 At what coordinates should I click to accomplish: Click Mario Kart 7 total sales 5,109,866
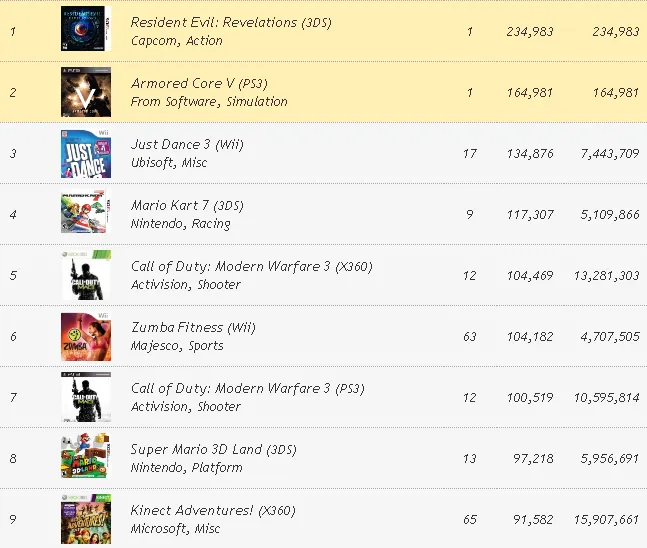coord(604,214)
